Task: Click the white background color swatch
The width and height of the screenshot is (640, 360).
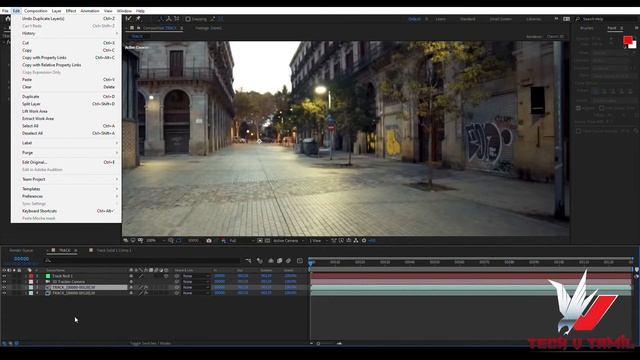Action: 633,45
